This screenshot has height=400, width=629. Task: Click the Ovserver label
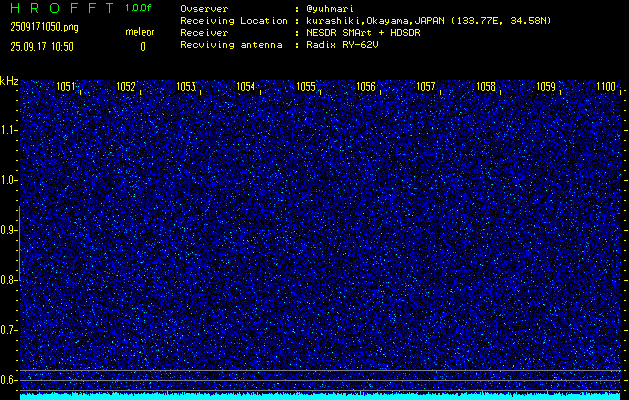coord(204,9)
